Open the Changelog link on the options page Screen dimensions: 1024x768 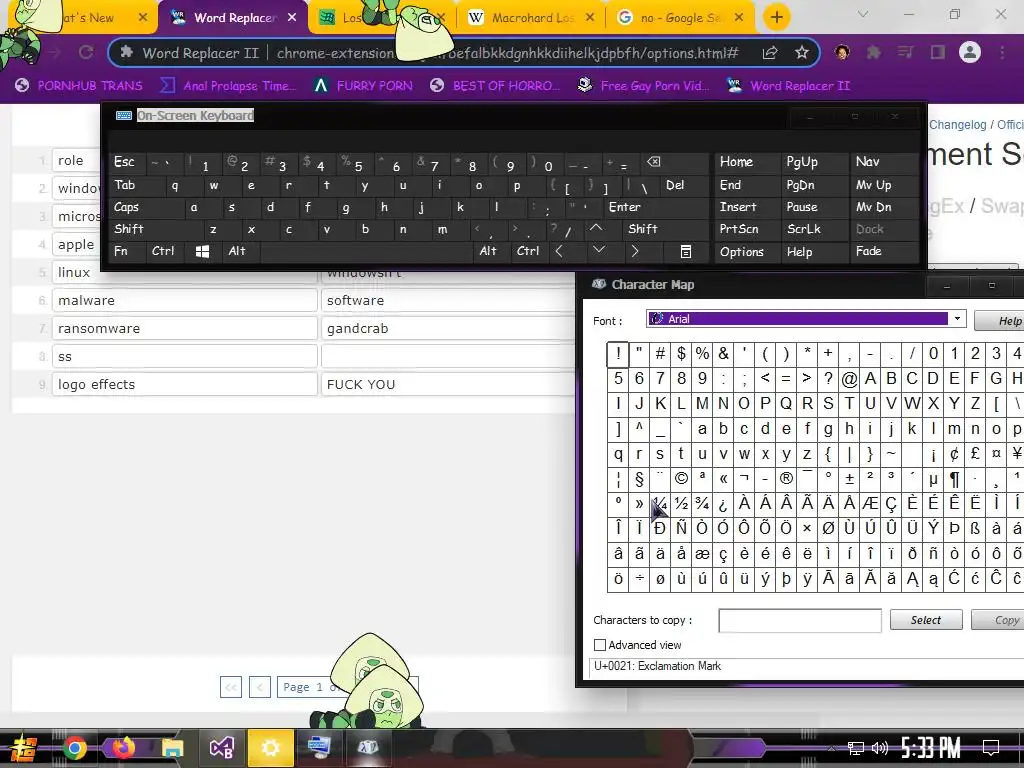(x=957, y=125)
